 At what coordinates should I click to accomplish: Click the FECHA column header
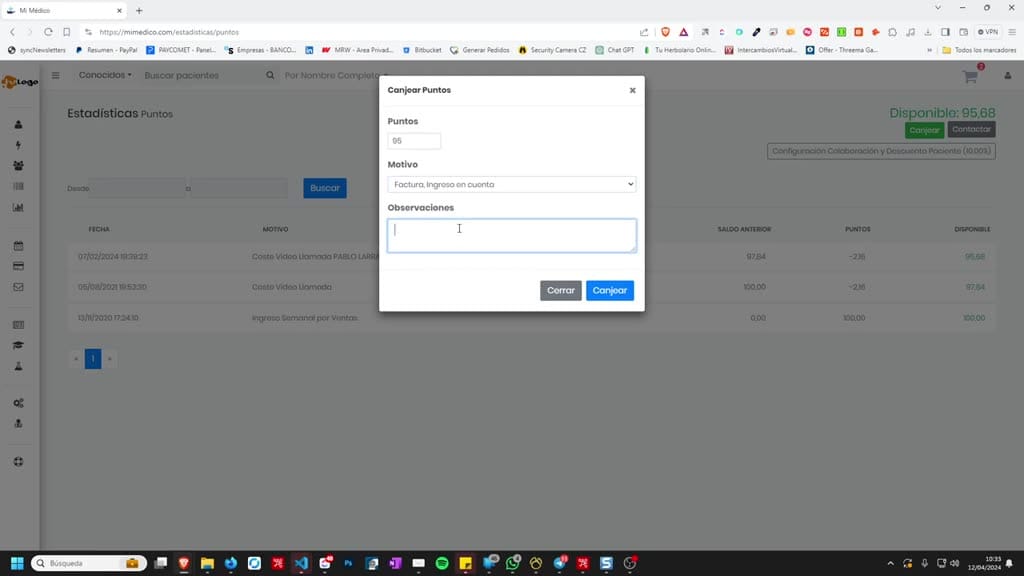tap(99, 229)
